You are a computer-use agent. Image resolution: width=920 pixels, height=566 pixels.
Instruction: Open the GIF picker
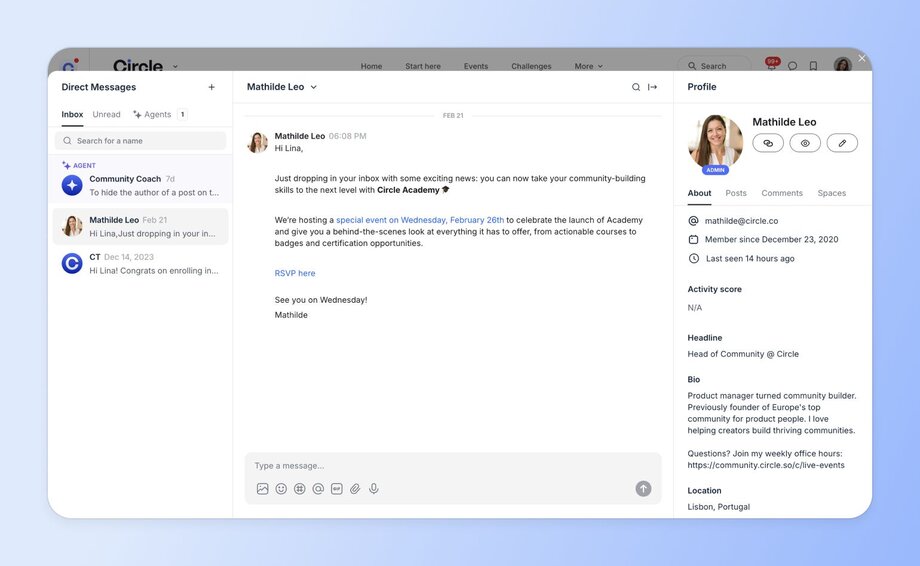[336, 489]
